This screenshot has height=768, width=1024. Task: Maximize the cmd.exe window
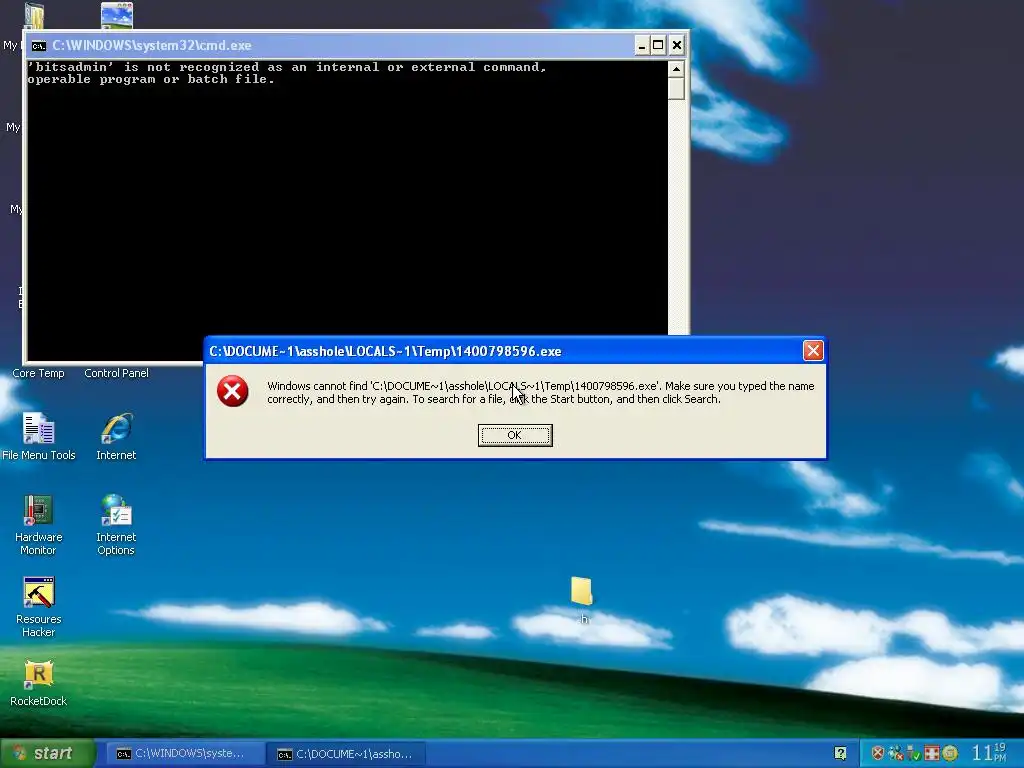(x=658, y=45)
